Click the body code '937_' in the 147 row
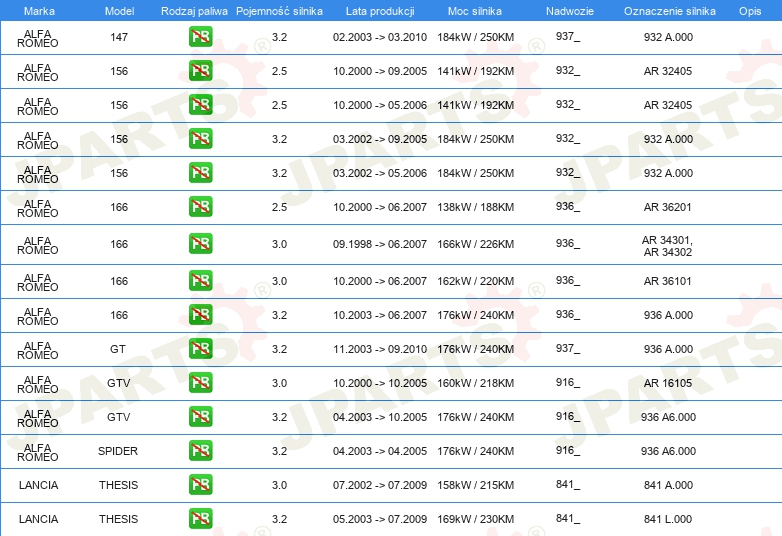 pyautogui.click(x=568, y=36)
